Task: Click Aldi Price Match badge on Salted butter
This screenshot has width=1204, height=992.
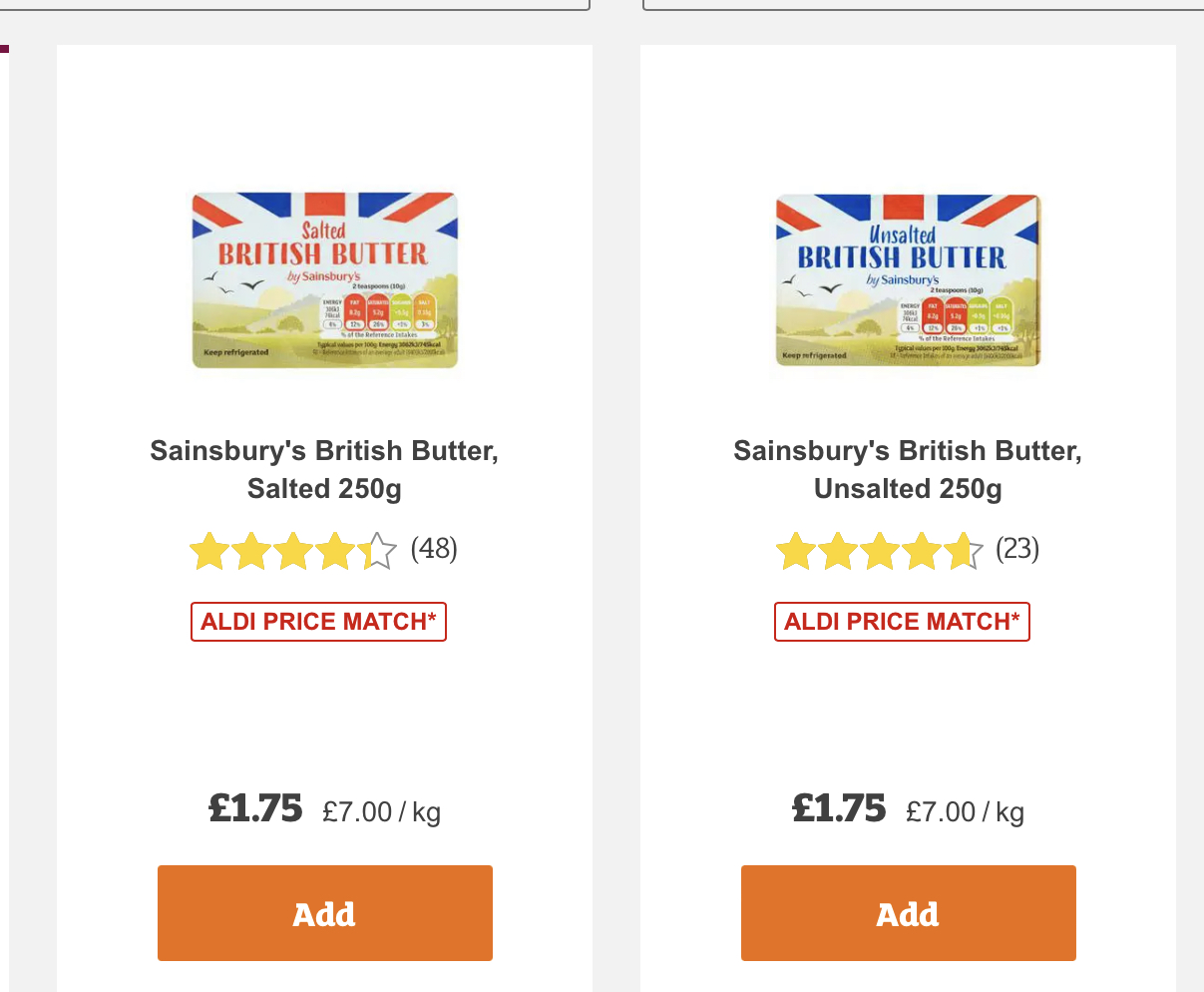Action: [x=318, y=622]
